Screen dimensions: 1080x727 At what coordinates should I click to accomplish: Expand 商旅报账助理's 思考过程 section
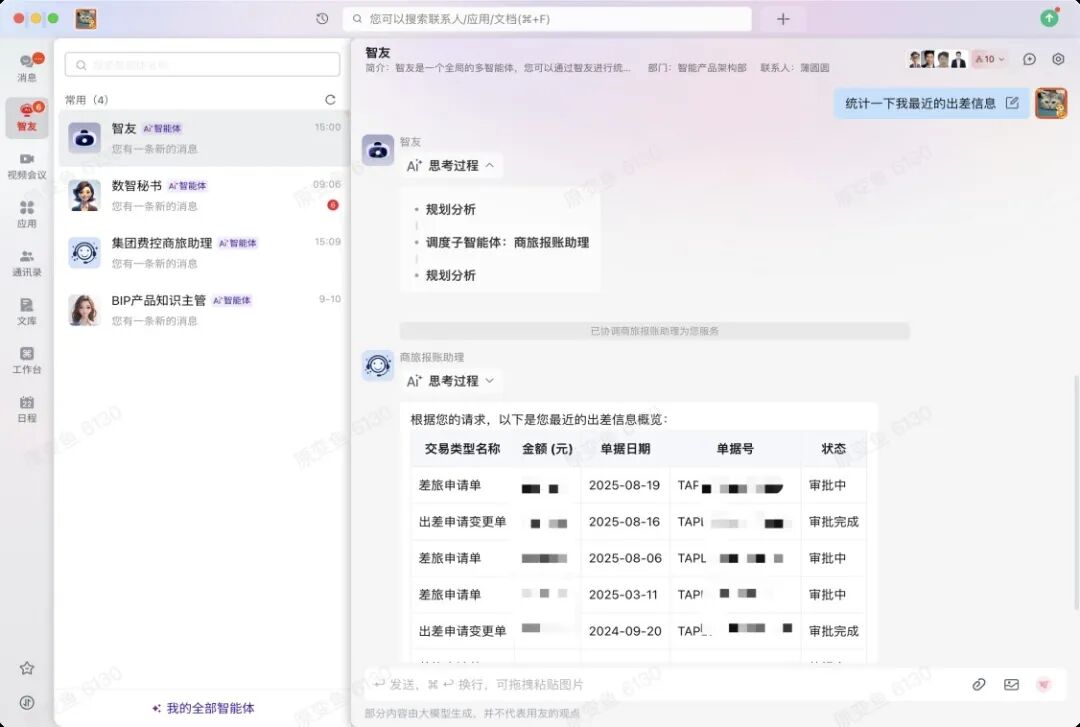451,381
